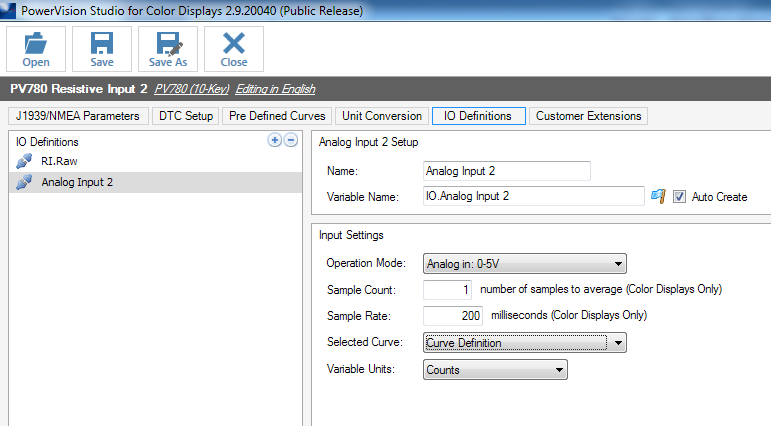Expand the Selected Curve dropdown
Viewport: 771px width, 426px height.
coord(525,342)
